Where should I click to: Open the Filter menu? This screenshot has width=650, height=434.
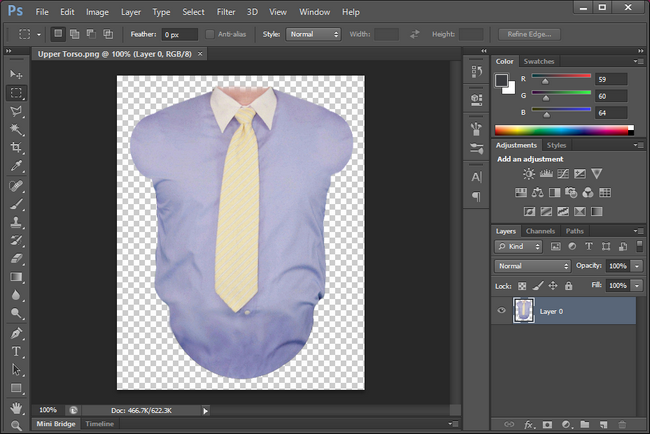pyautogui.click(x=226, y=12)
